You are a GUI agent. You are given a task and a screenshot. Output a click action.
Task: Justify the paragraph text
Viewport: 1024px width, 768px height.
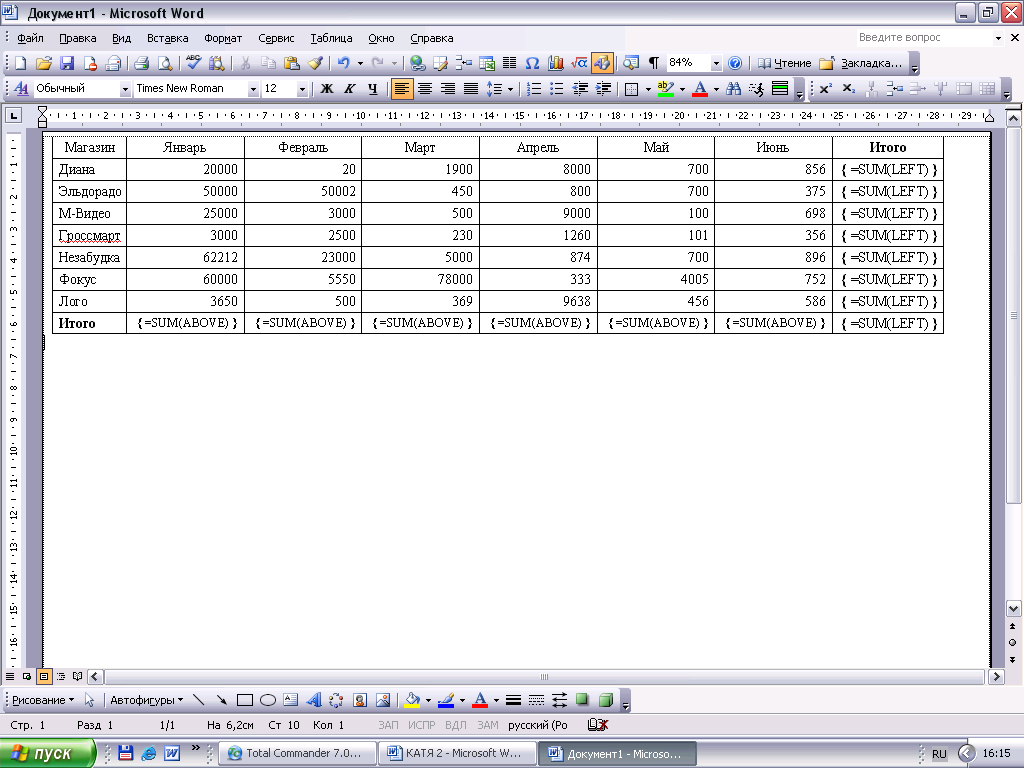tap(470, 89)
